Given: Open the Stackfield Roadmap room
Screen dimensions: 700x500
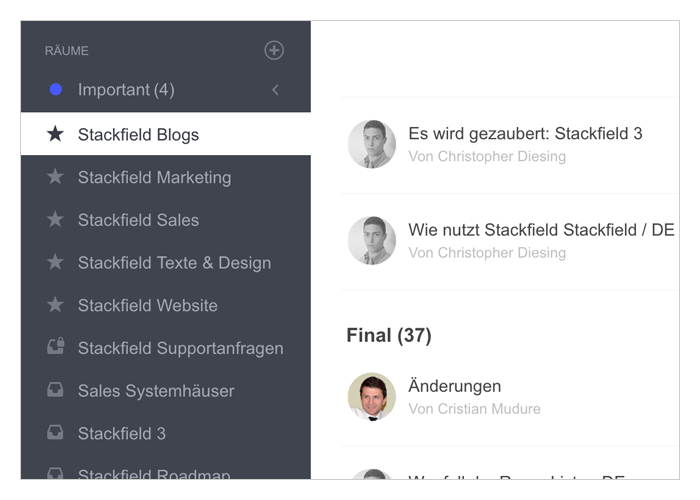Looking at the screenshot, I should 154,476.
